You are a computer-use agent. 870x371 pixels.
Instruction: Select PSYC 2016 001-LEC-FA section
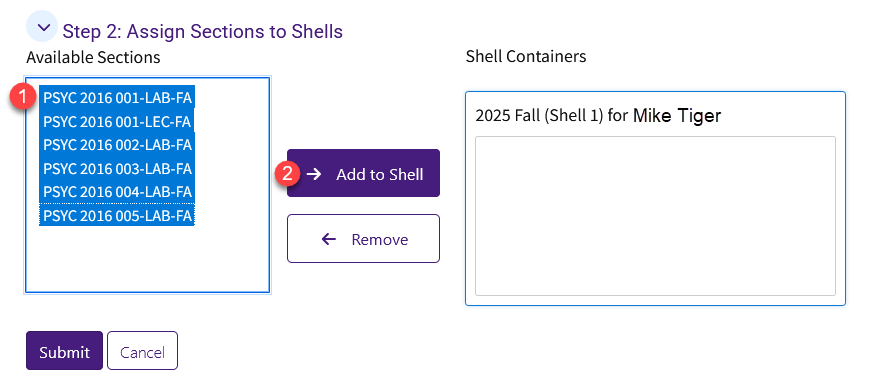click(x=117, y=121)
